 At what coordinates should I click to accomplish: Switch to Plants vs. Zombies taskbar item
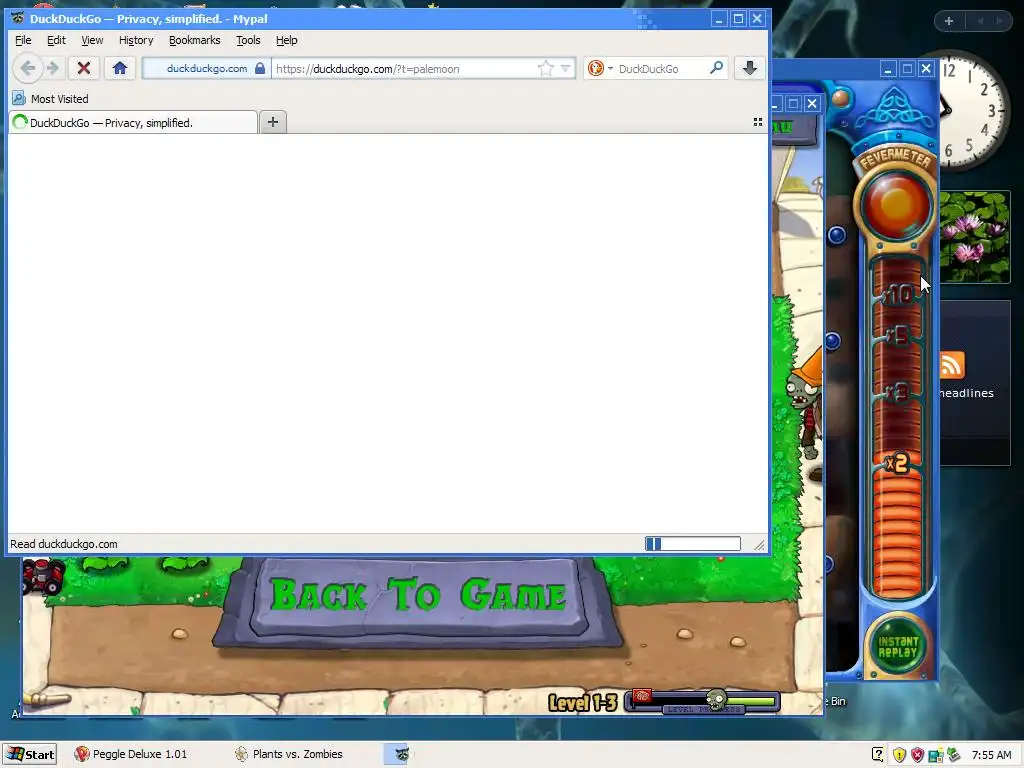(289, 754)
